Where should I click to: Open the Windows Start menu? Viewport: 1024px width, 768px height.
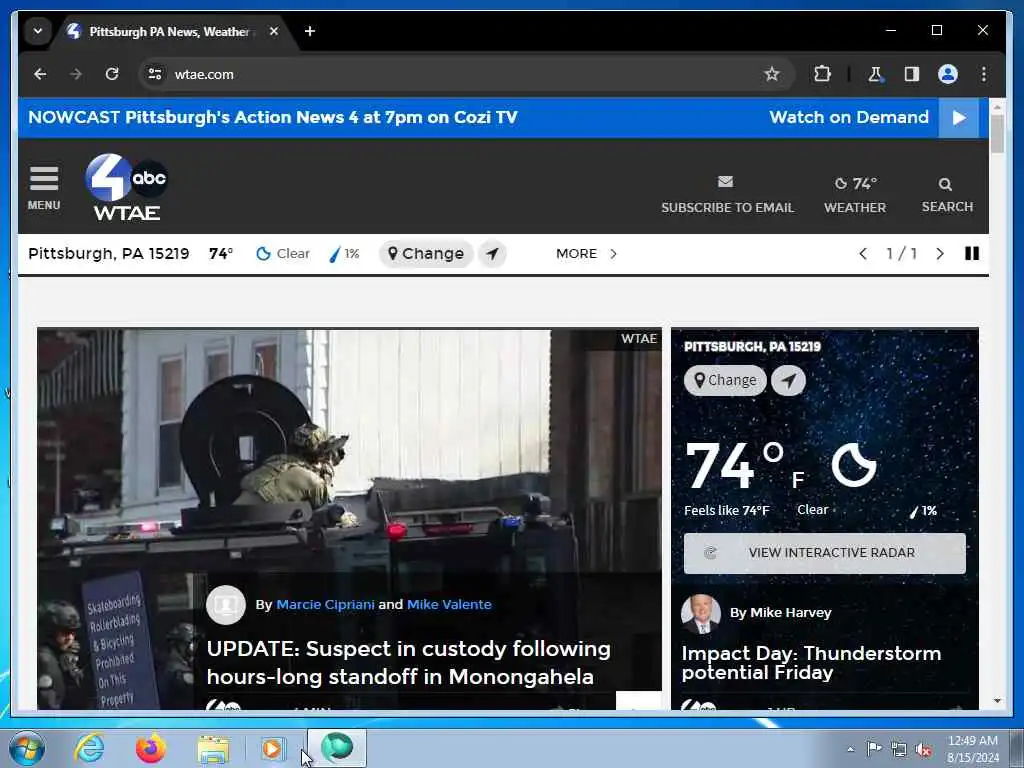click(26, 748)
